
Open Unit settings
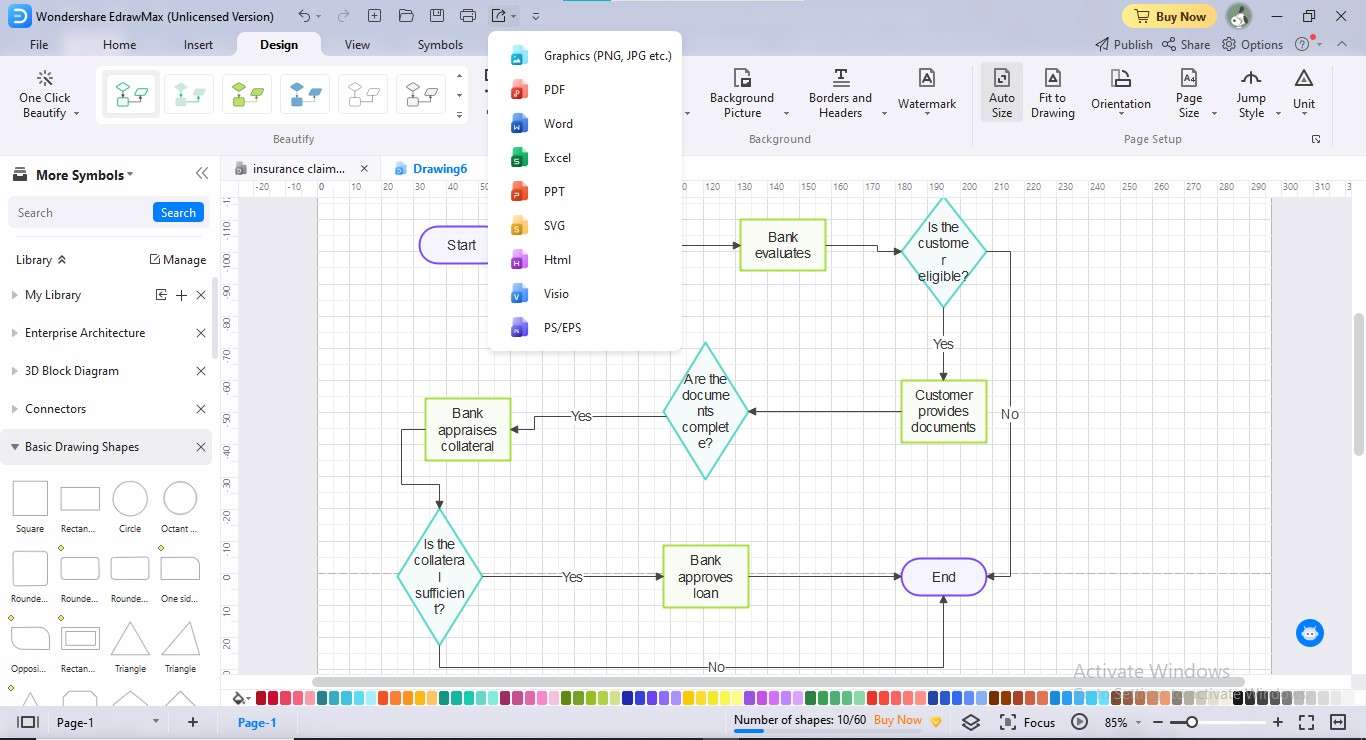coord(1304,91)
